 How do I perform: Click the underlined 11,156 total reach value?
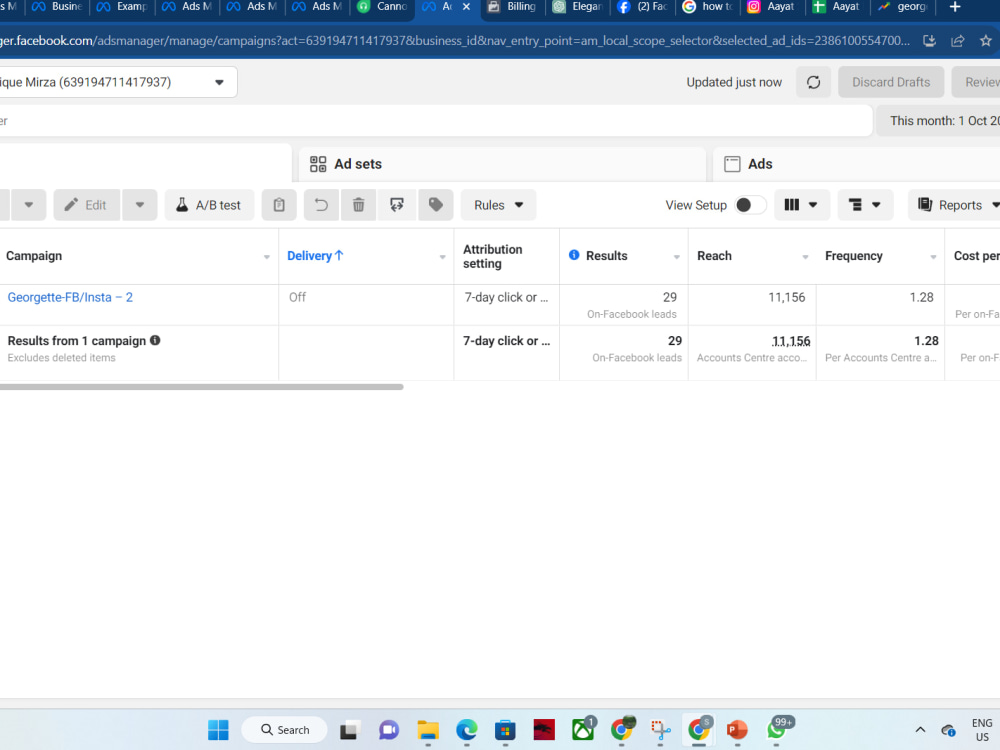pyautogui.click(x=791, y=341)
